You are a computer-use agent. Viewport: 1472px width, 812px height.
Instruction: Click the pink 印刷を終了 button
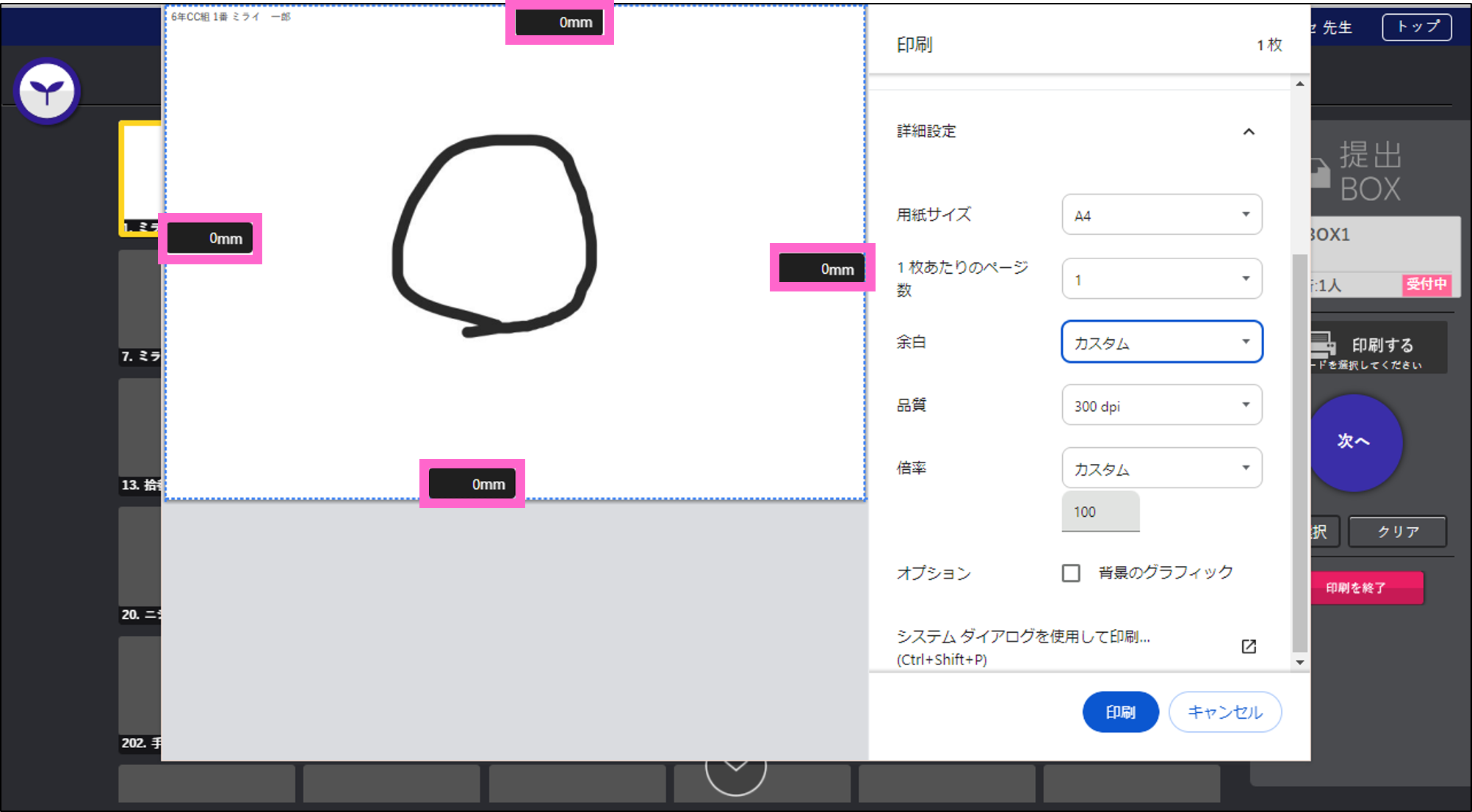[1368, 587]
